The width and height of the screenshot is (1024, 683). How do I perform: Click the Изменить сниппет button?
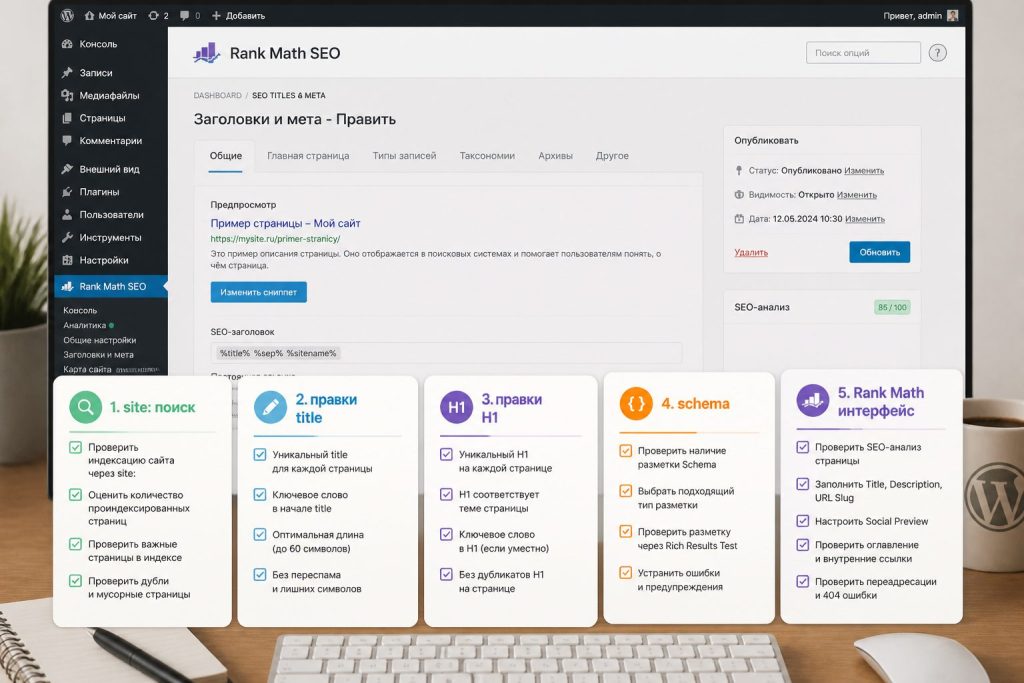tap(259, 292)
